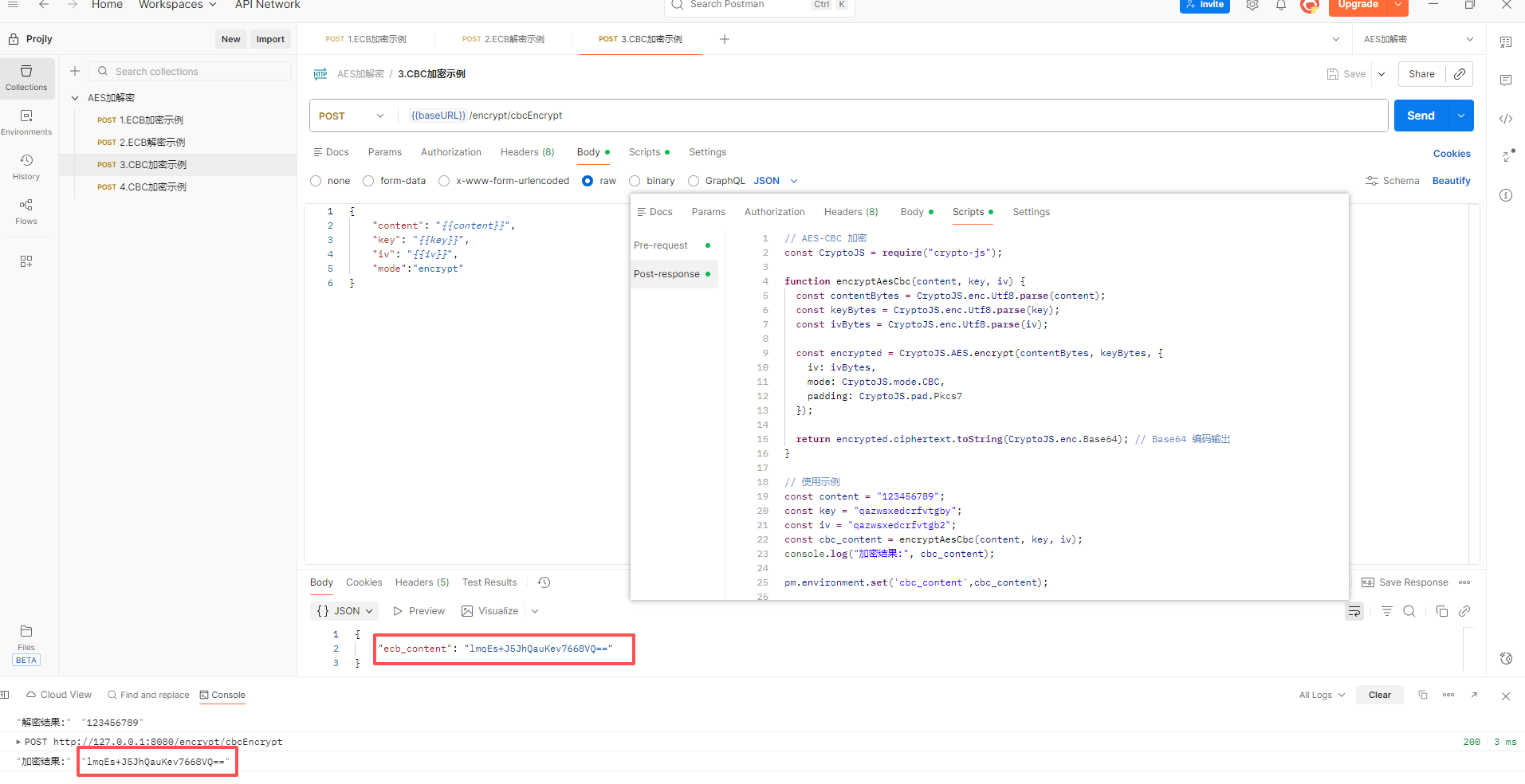1525x784 pixels.
Task: Open the settings gear in the header
Action: tap(1252, 5)
